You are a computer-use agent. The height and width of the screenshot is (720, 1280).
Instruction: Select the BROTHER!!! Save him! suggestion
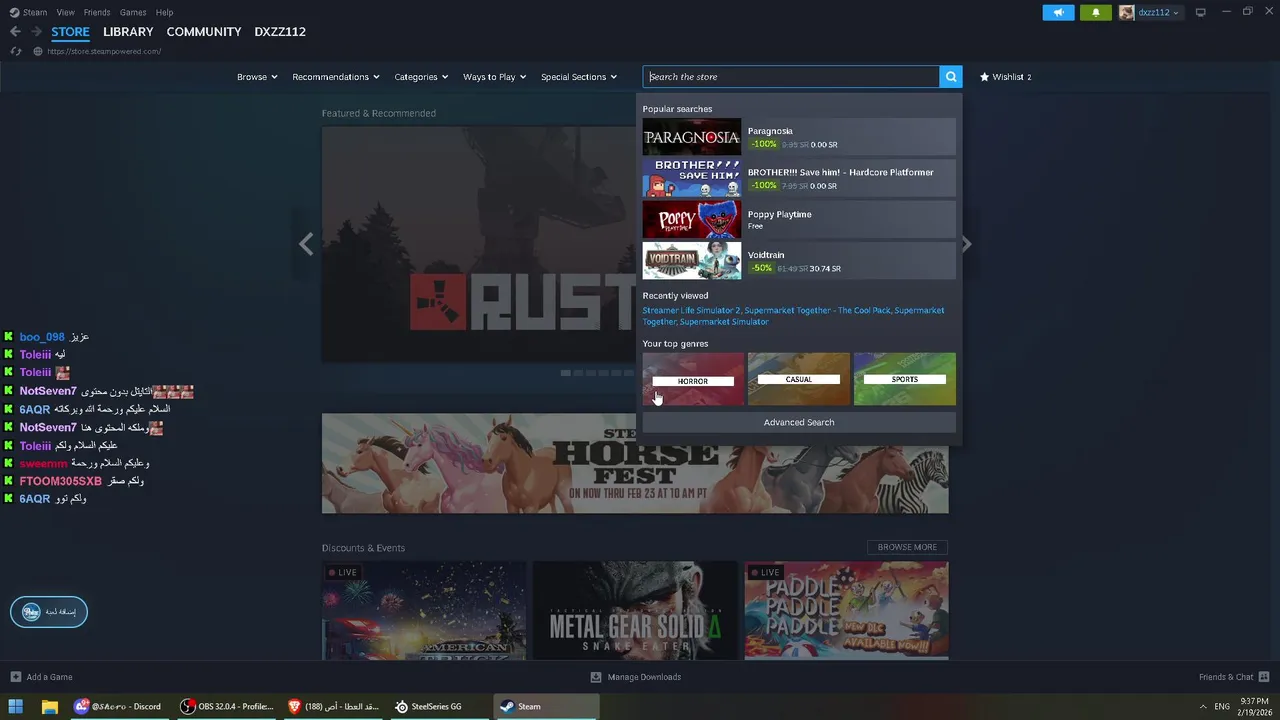coord(799,178)
